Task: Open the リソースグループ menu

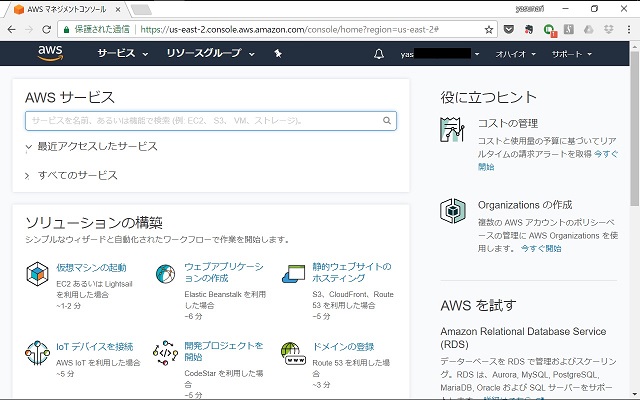Action: coord(210,53)
